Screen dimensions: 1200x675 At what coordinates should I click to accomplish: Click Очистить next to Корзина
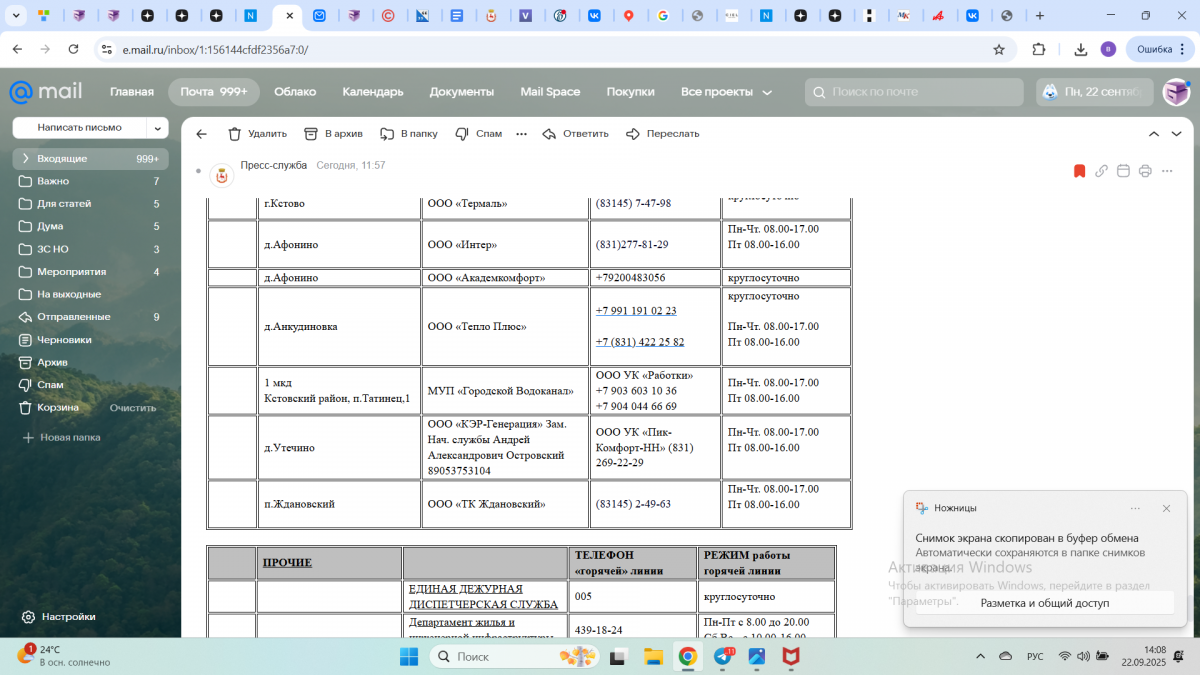133,408
